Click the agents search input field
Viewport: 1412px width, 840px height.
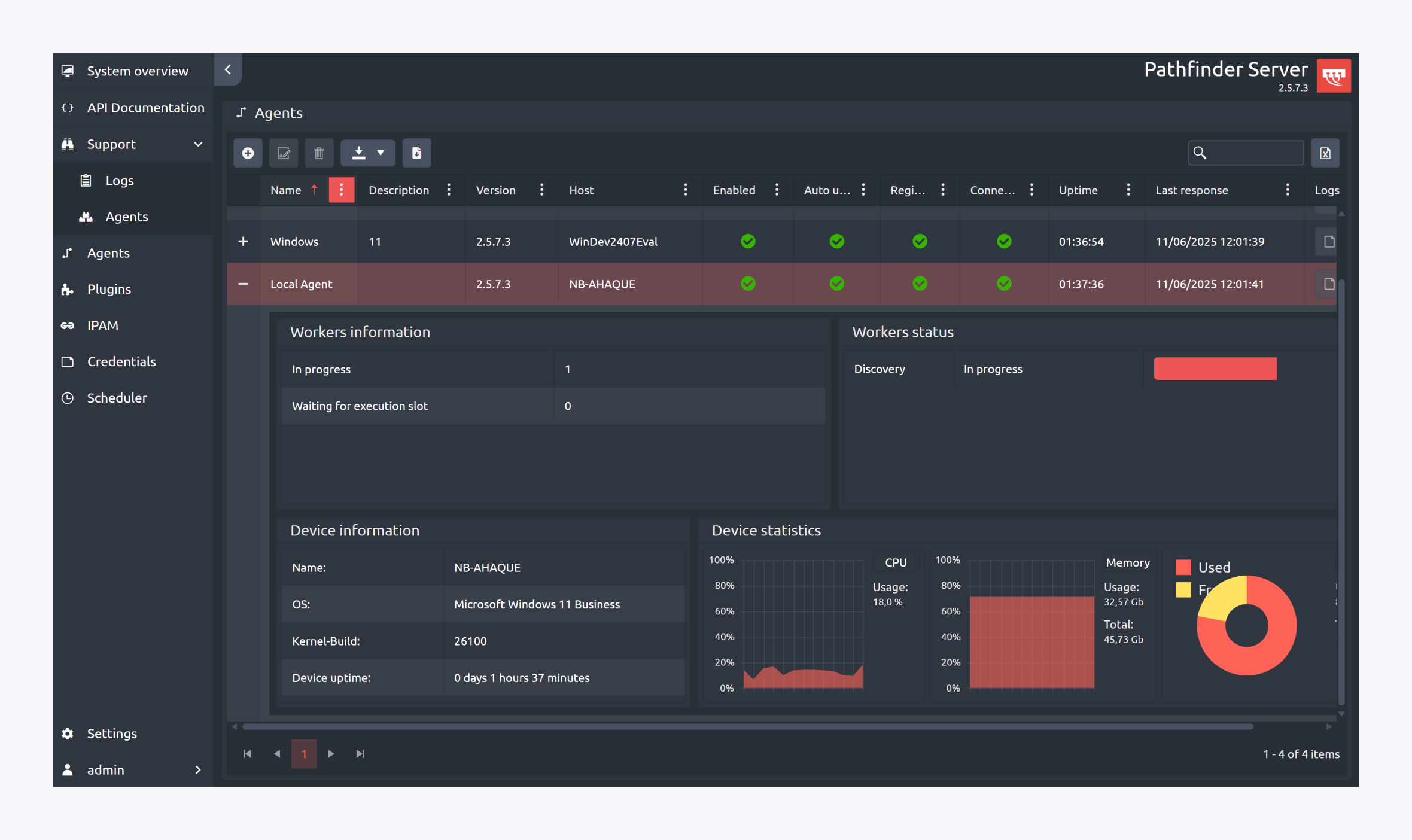[x=1254, y=153]
